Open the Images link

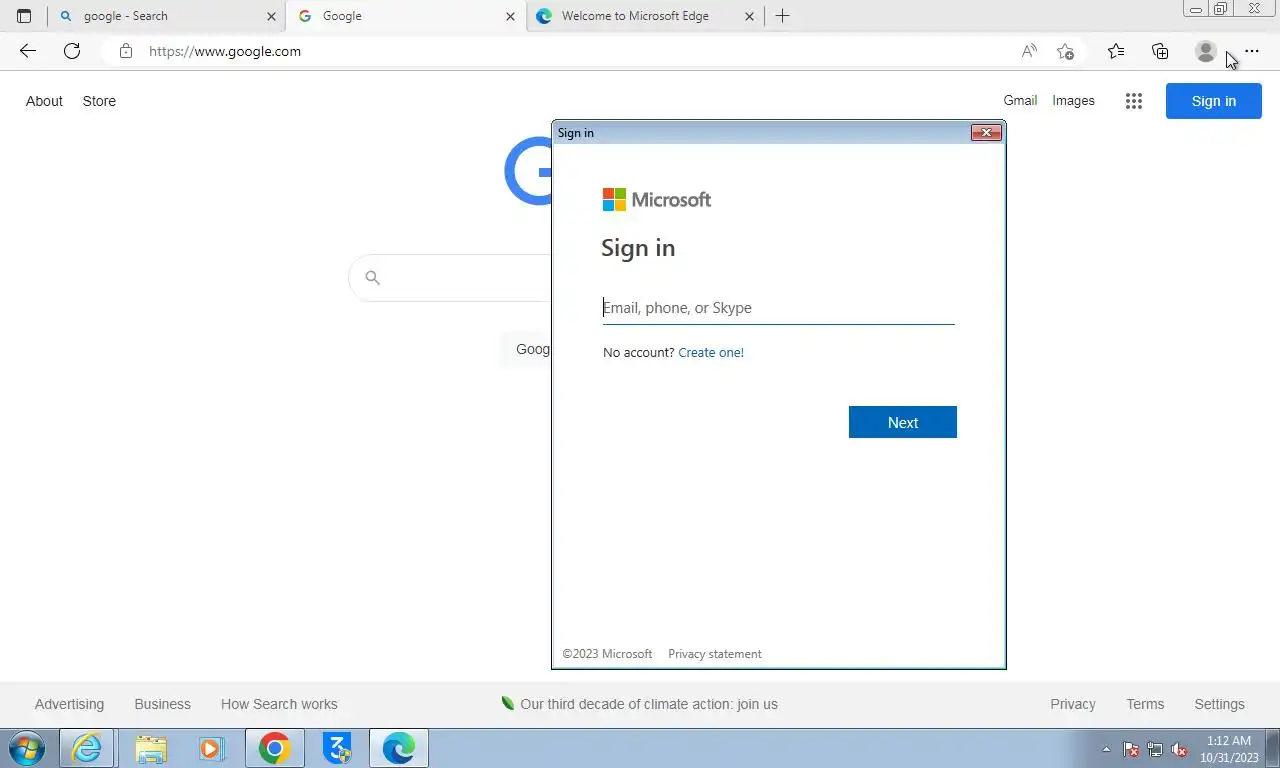1073,100
